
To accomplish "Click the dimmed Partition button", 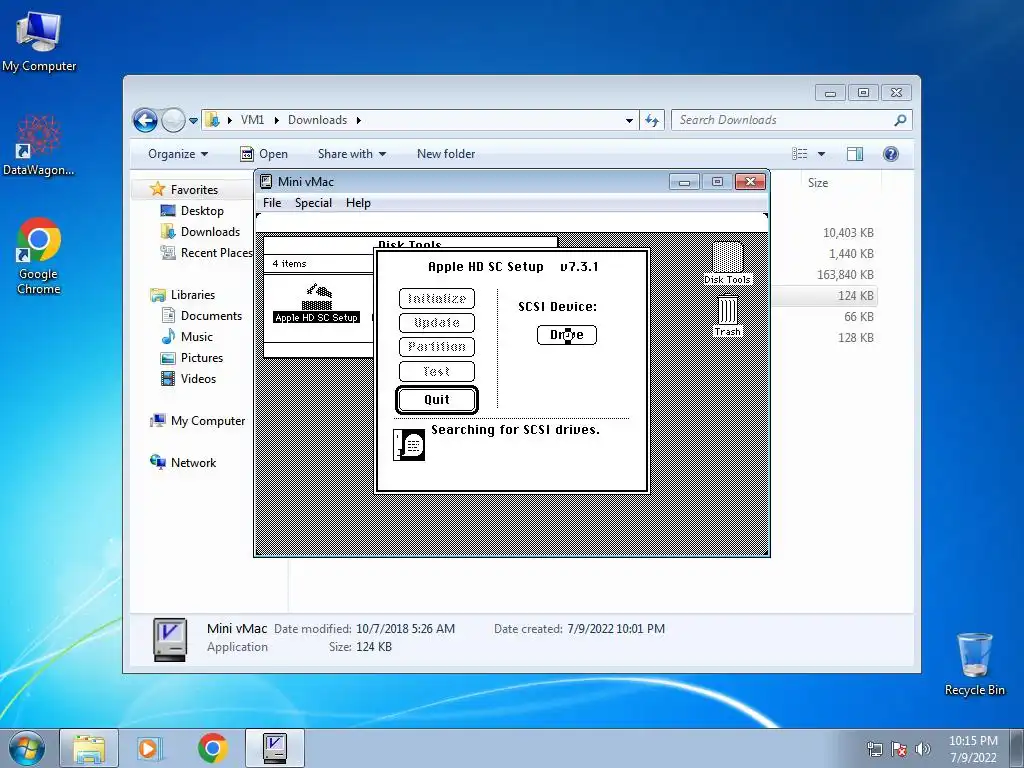I will click(437, 347).
